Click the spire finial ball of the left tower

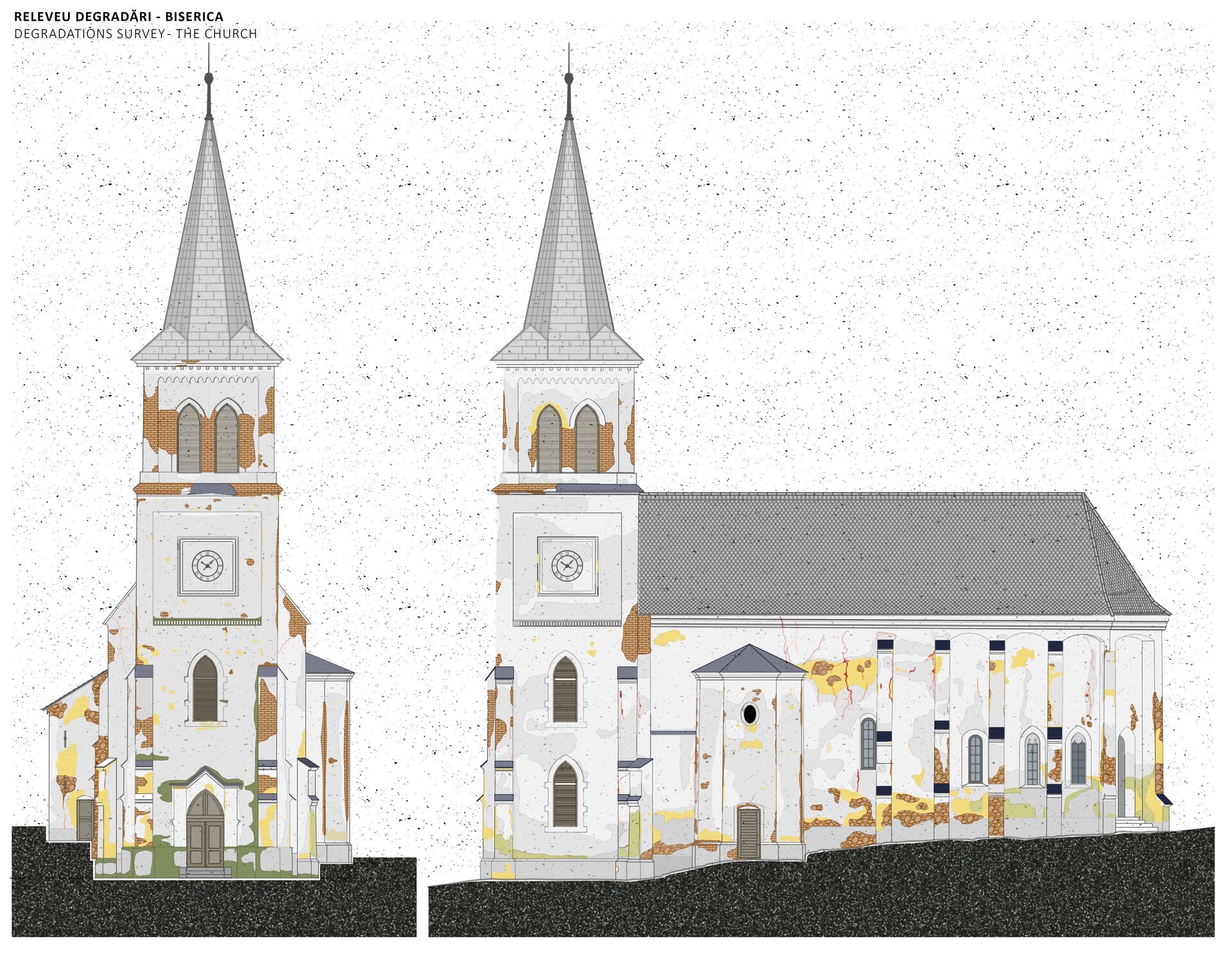pos(209,78)
